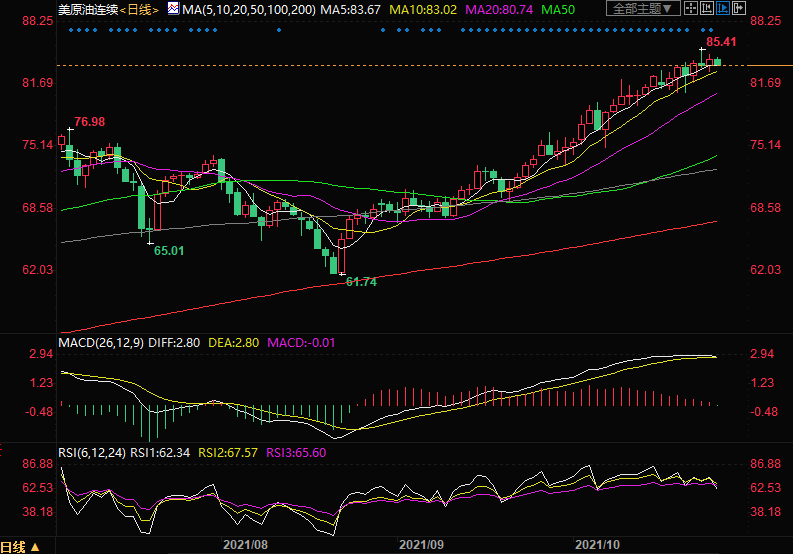793x554 pixels.
Task: Click the 61.74 low price marker
Action: pyautogui.click(x=360, y=283)
